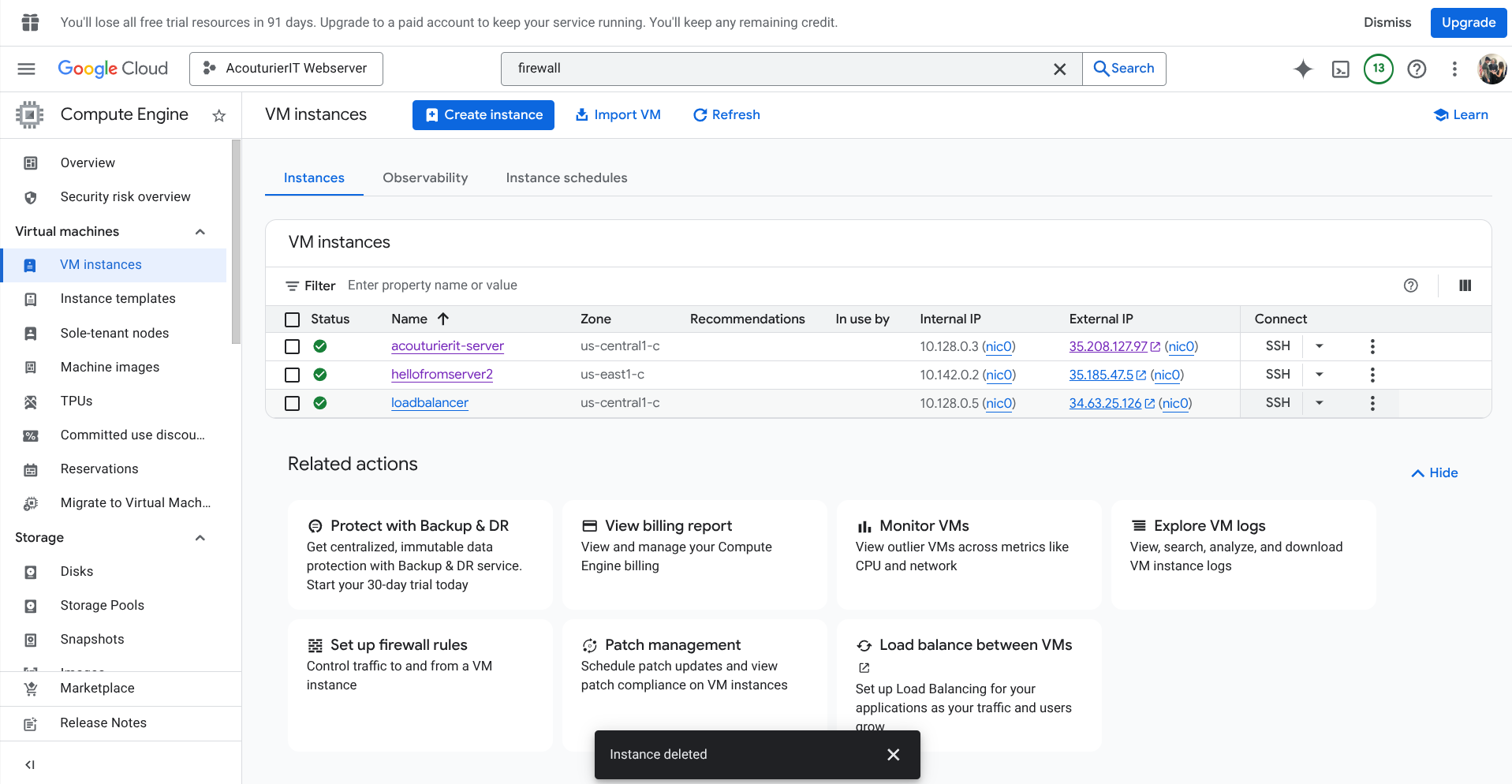The height and width of the screenshot is (784, 1512).
Task: Expand SSH options dropdown for acouturierit-server
Action: pyautogui.click(x=1319, y=346)
